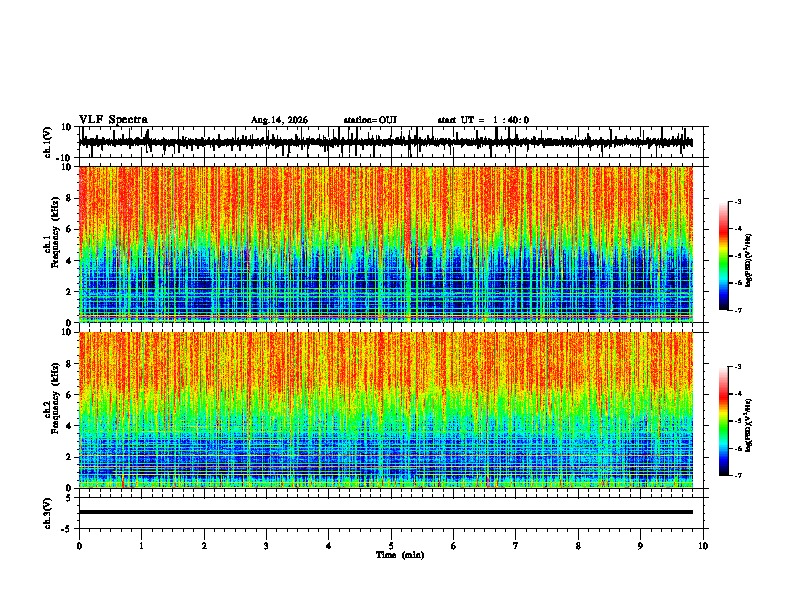Click the "VLF Spectra" title text
The height and width of the screenshot is (612, 792).
click(113, 120)
